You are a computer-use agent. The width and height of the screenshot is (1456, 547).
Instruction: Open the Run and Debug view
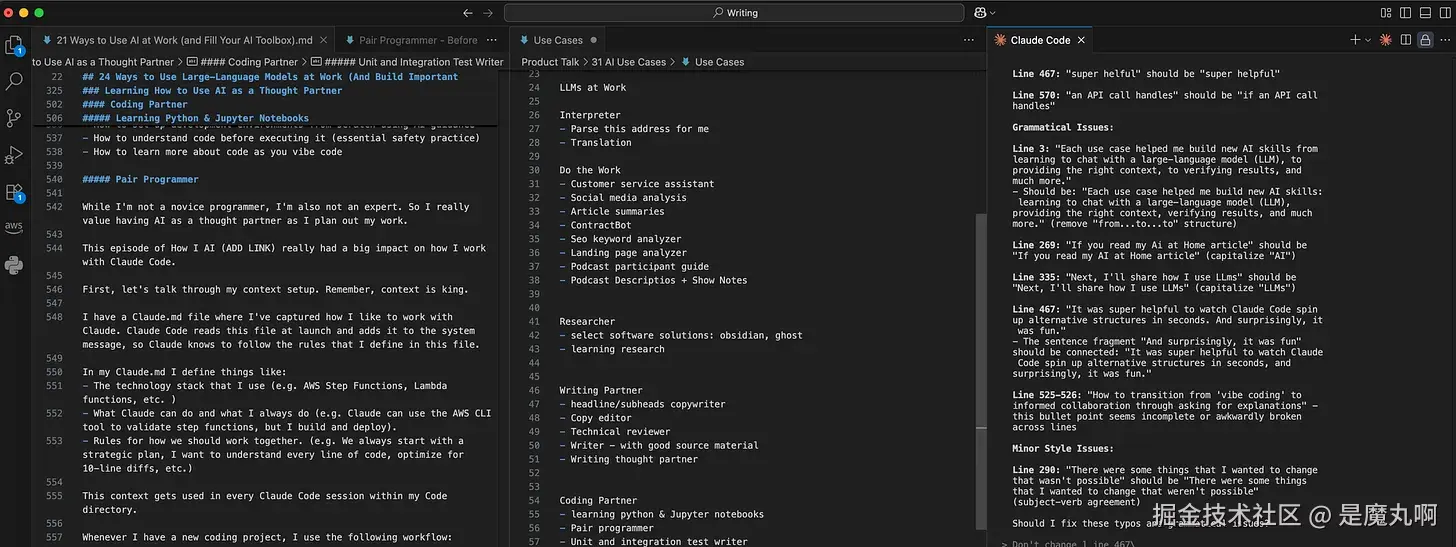tap(14, 155)
